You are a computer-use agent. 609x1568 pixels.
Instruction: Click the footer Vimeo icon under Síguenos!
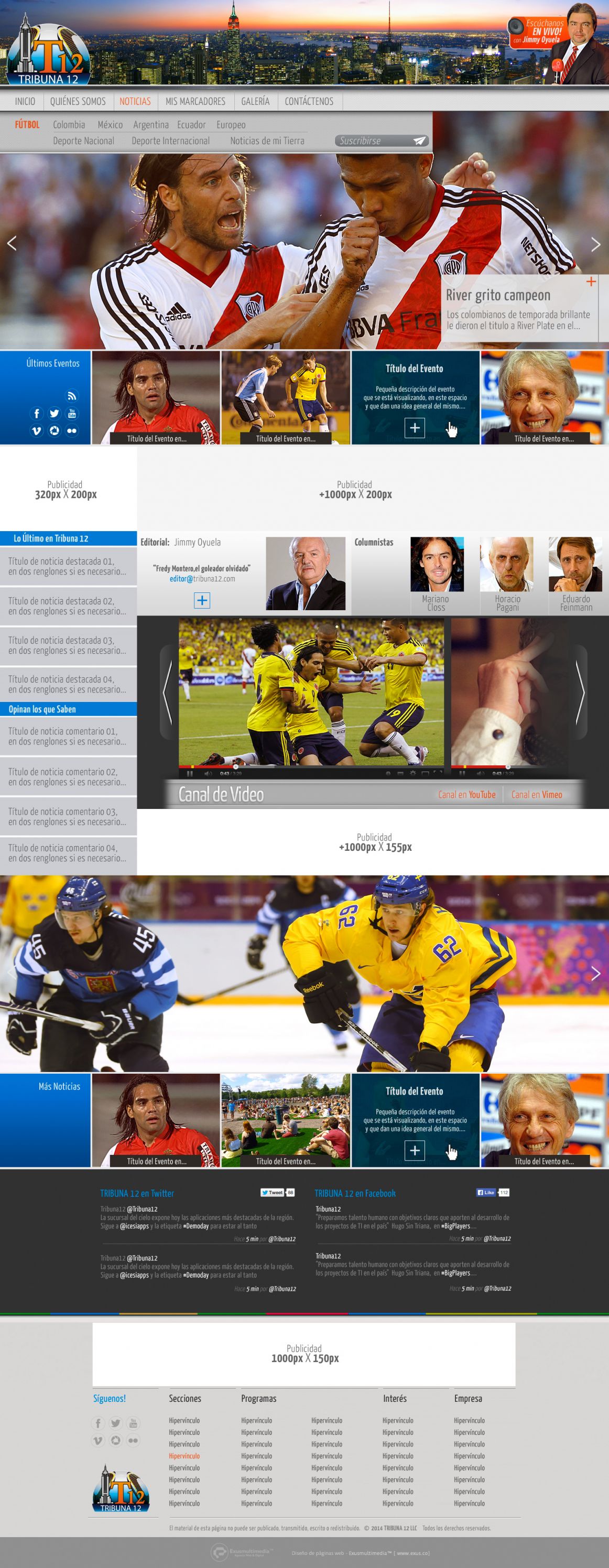pyautogui.click(x=98, y=1440)
